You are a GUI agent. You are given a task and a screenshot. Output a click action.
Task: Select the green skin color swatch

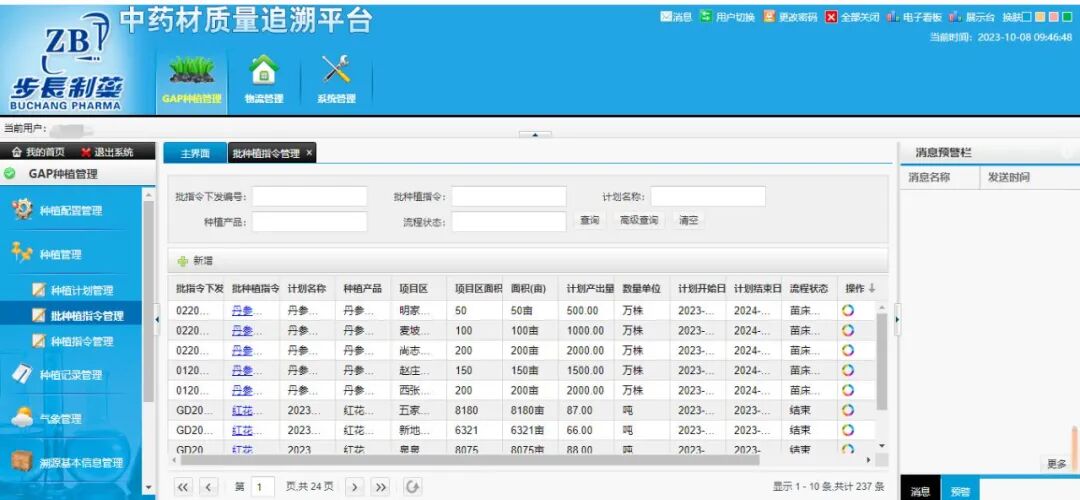tap(1066, 17)
